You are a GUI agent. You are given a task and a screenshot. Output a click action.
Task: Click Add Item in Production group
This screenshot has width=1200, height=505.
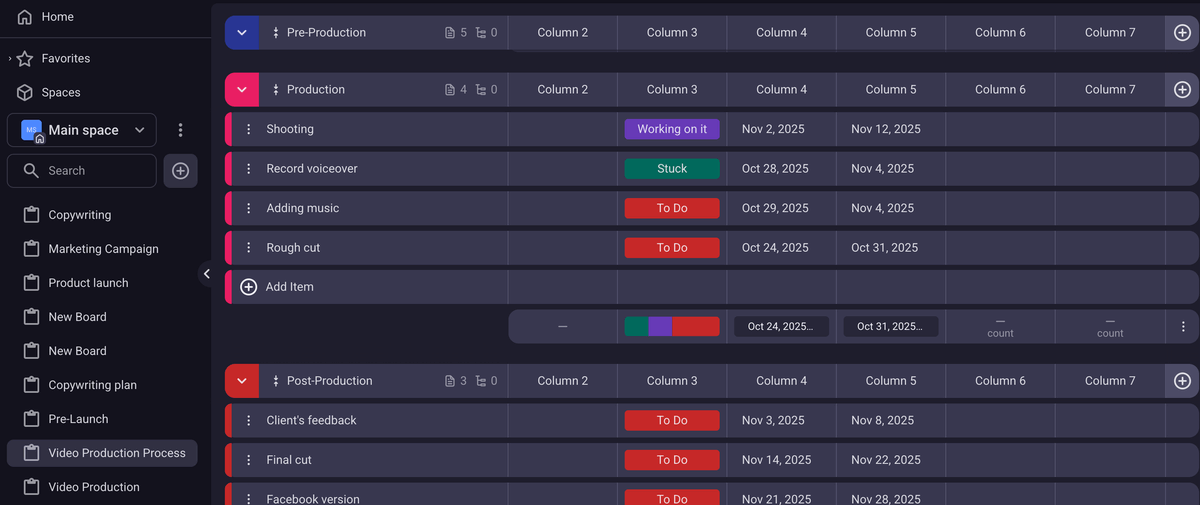tap(290, 287)
